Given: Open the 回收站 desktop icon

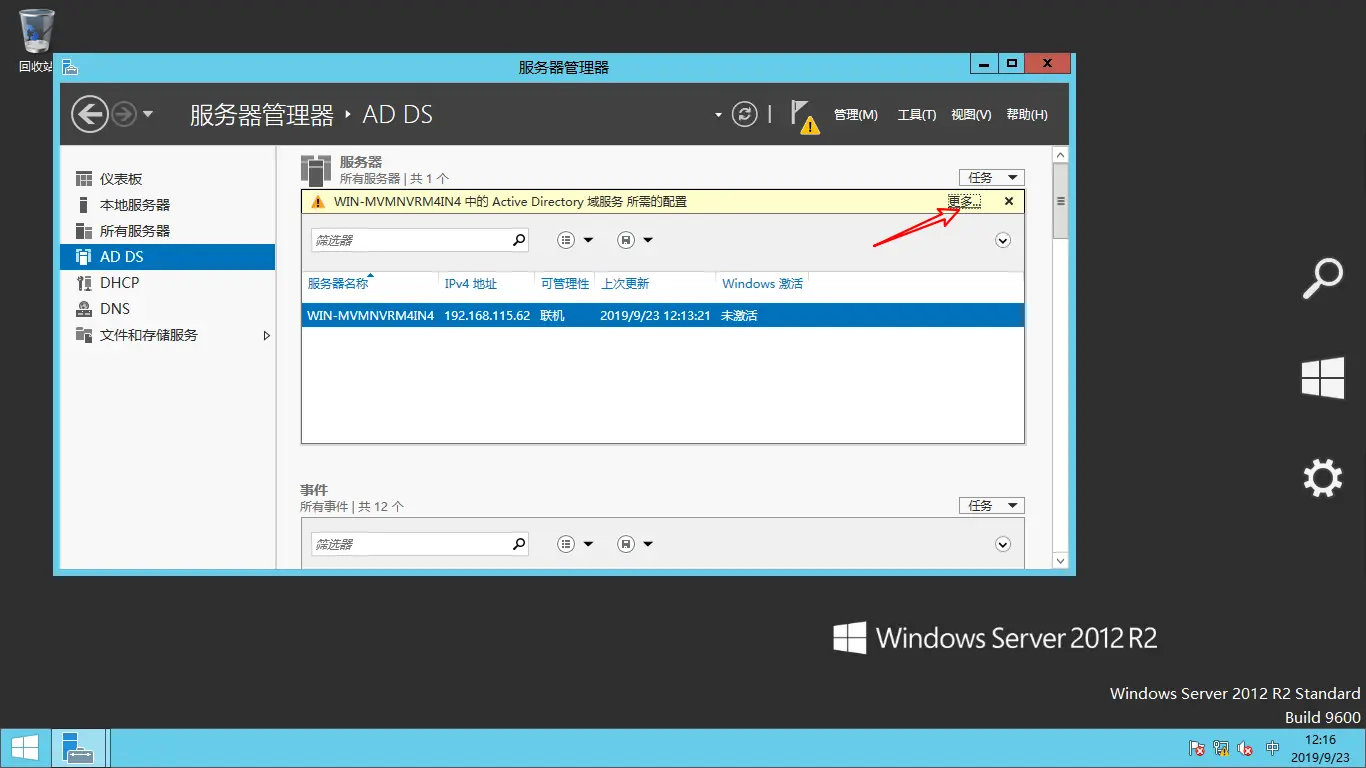Looking at the screenshot, I should click(x=36, y=41).
